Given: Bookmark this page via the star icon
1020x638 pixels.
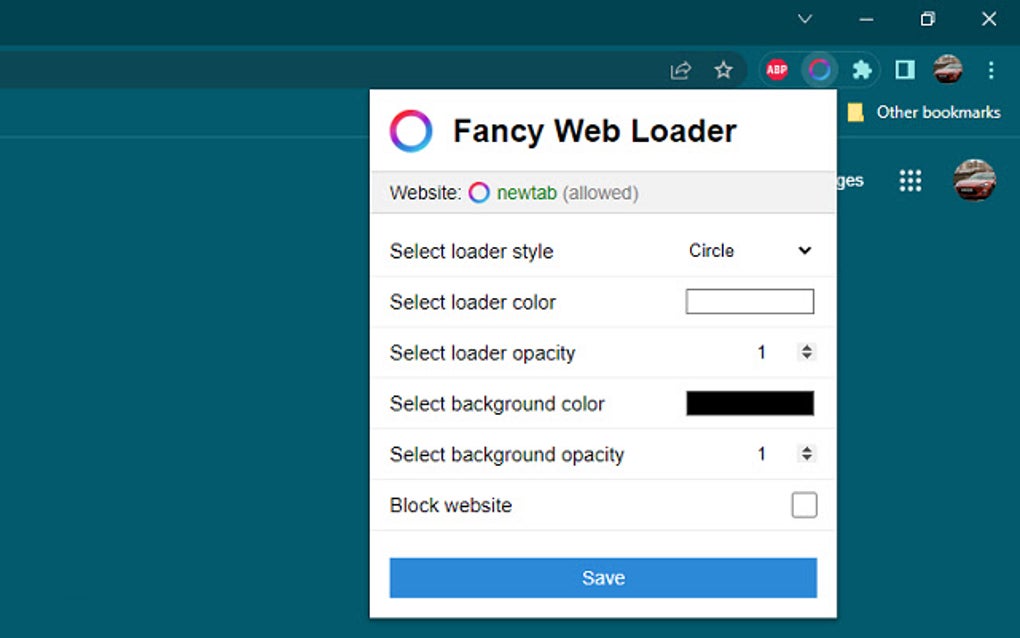Looking at the screenshot, I should (x=723, y=70).
